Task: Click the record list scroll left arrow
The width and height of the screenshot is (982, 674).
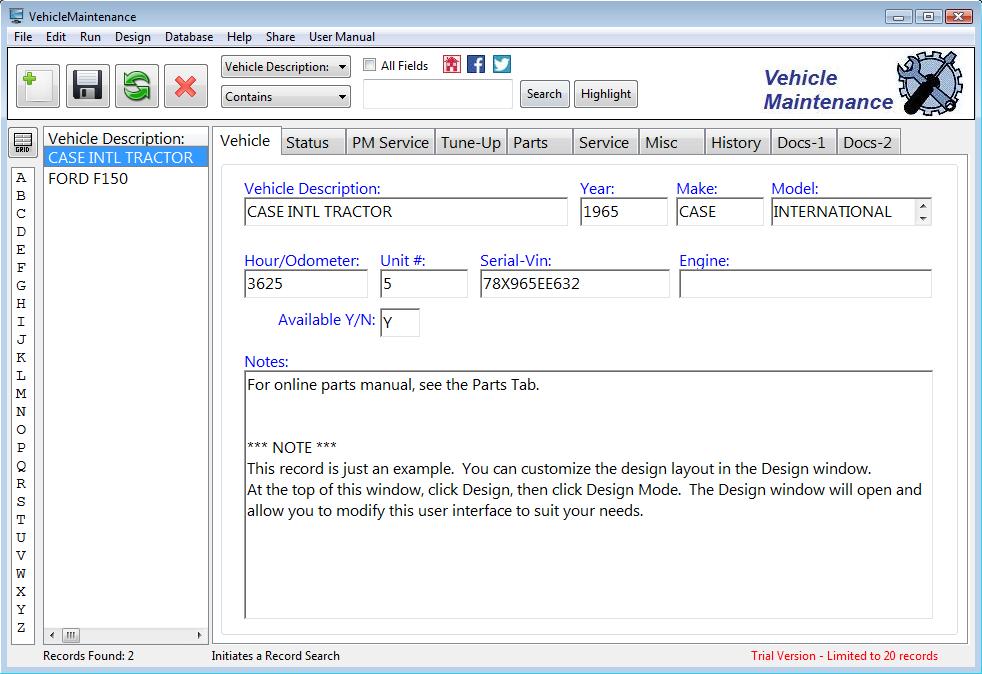Action: [51, 635]
